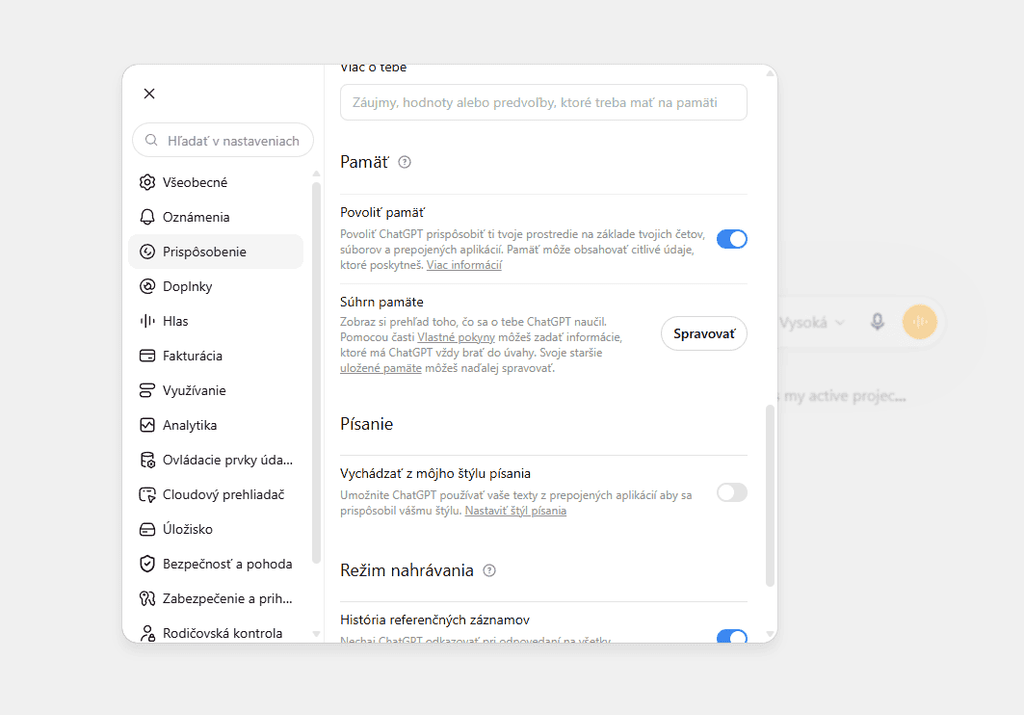Click the Spravovať button
Image resolution: width=1024 pixels, height=715 pixels.
[x=704, y=334]
